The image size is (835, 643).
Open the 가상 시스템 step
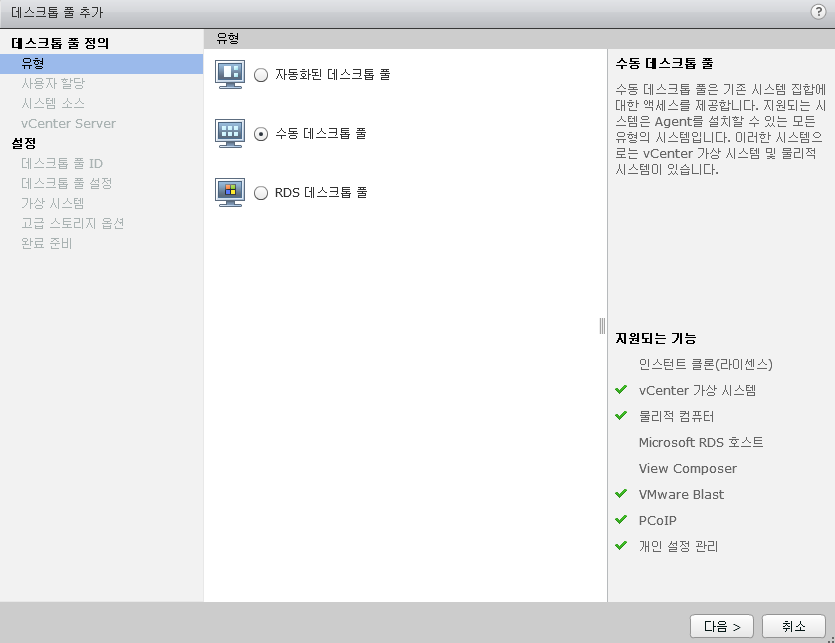(x=53, y=204)
